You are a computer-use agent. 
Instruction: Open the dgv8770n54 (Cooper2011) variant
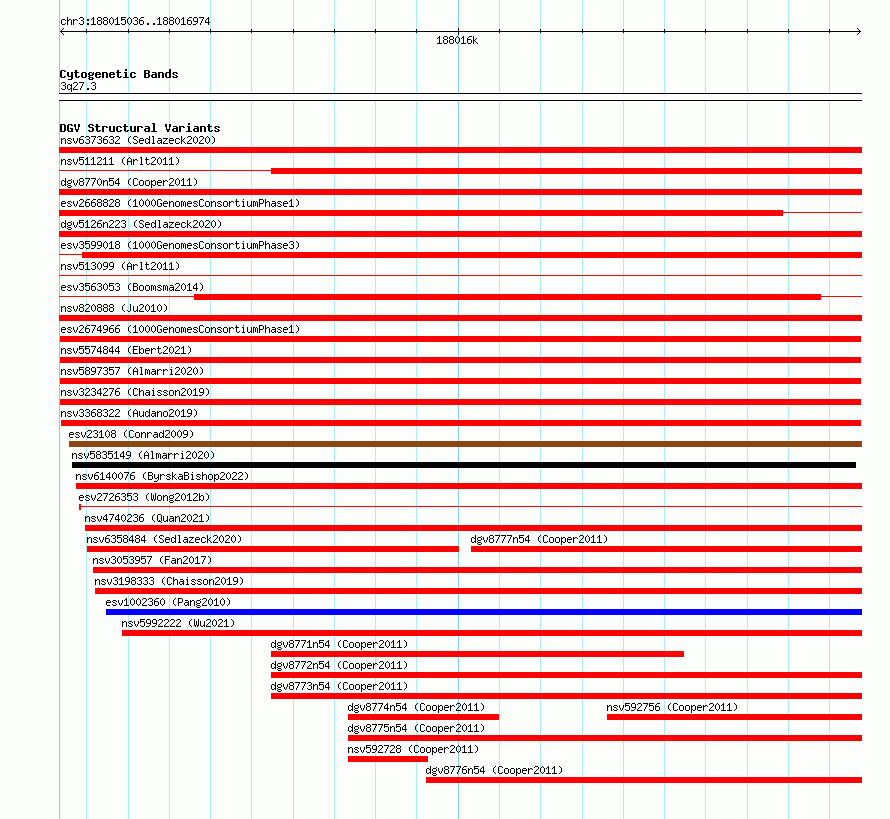(x=129, y=182)
